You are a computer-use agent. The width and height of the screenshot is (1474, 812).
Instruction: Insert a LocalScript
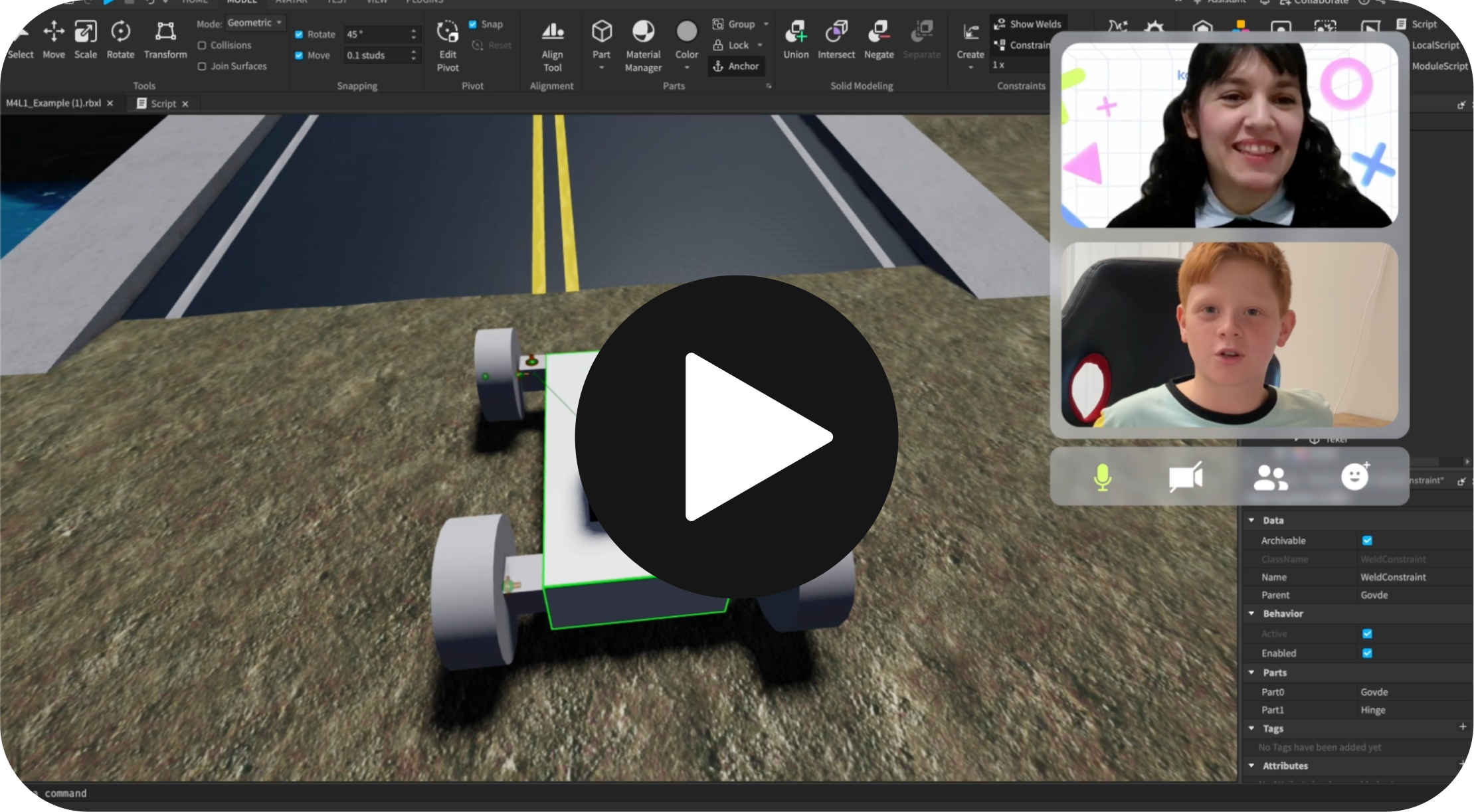(x=1435, y=45)
